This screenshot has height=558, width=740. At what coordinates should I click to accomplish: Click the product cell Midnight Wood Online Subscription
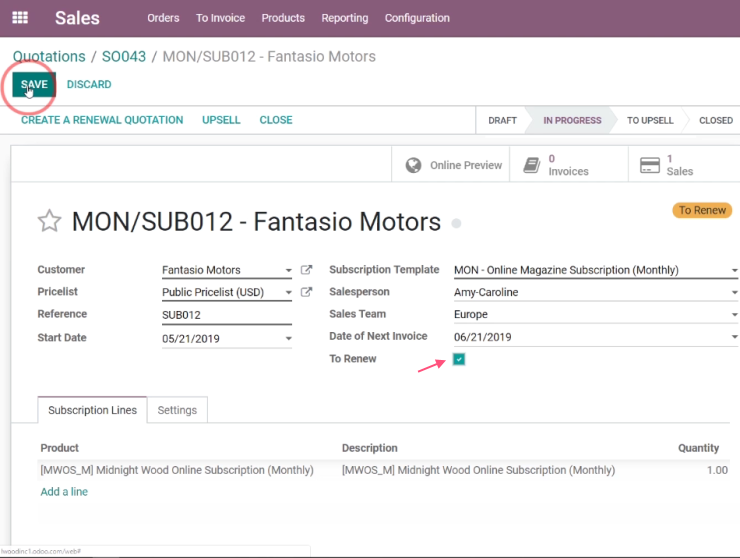click(x=177, y=470)
